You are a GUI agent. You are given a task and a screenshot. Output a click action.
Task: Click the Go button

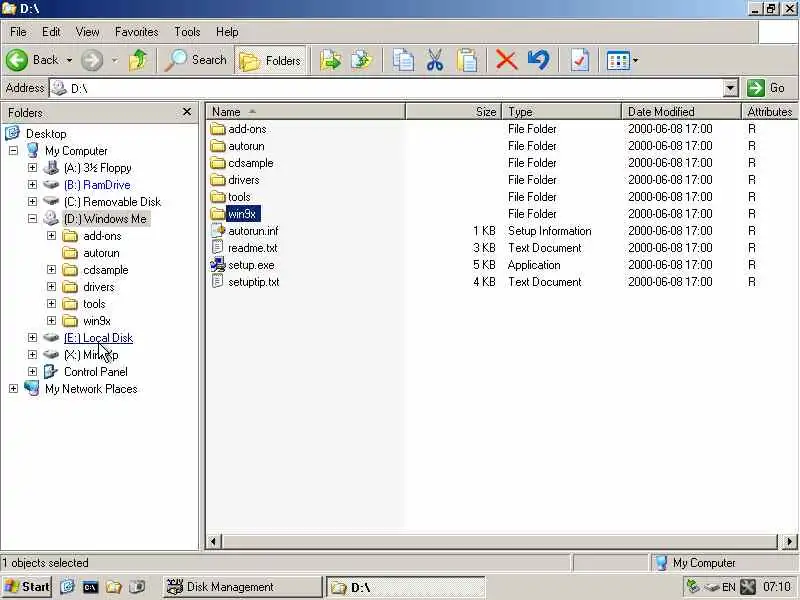pos(766,88)
